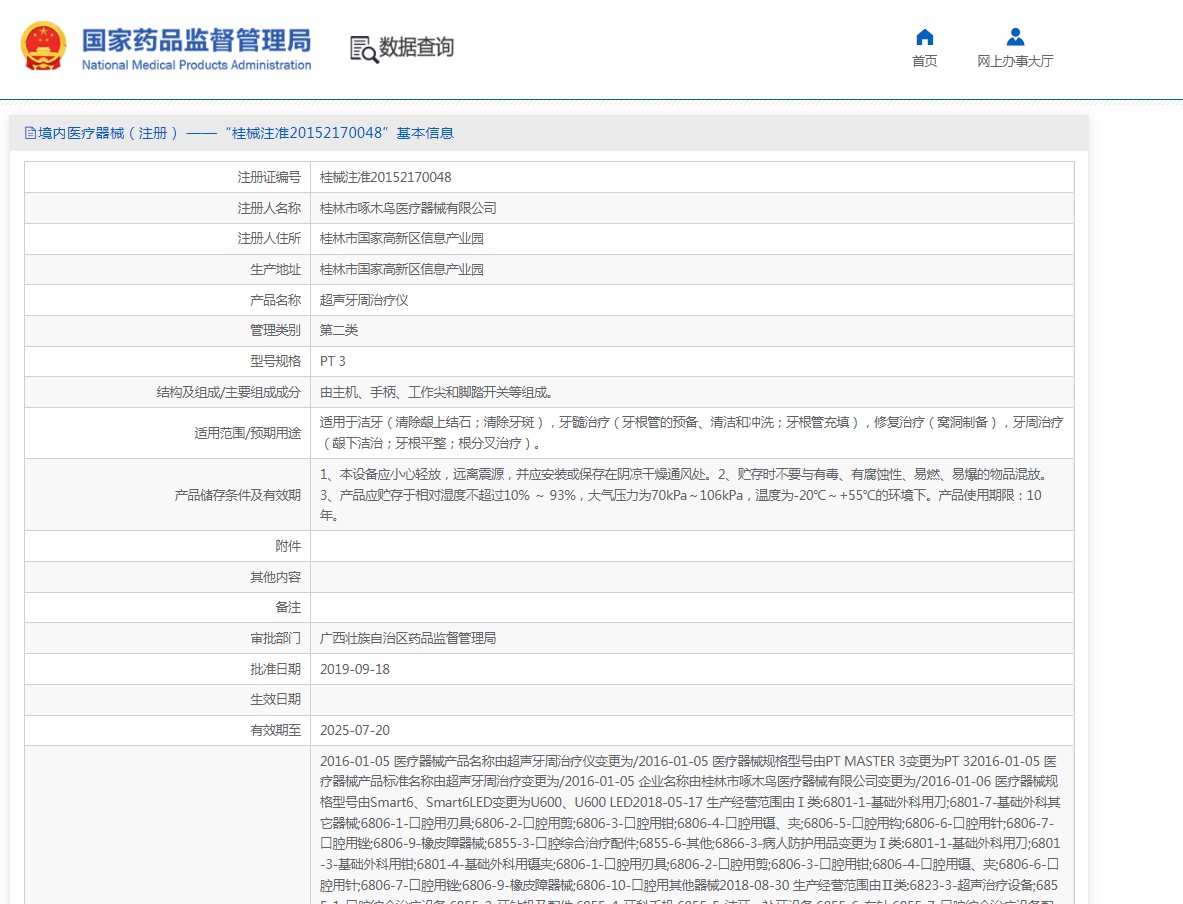This screenshot has width=1183, height=904.
Task: Click model specification value PT 3
Action: (x=333, y=361)
